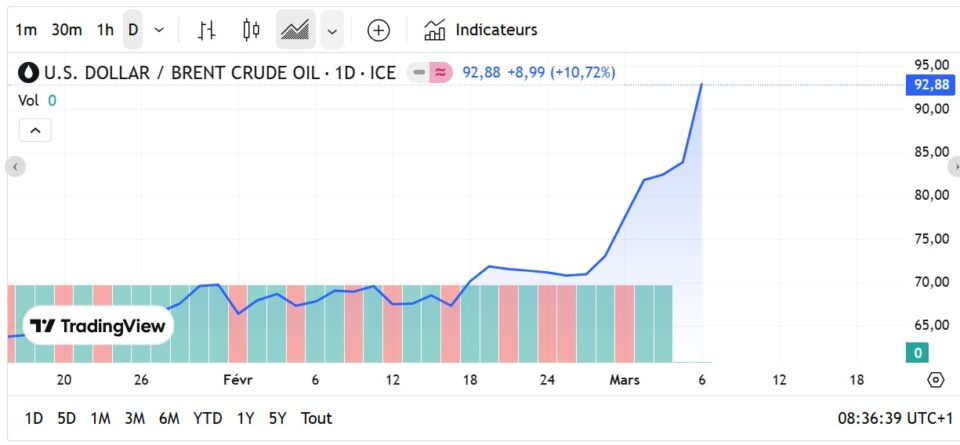Image resolution: width=960 pixels, height=445 pixels.
Task: Toggle the 30m interval
Action: pyautogui.click(x=67, y=30)
